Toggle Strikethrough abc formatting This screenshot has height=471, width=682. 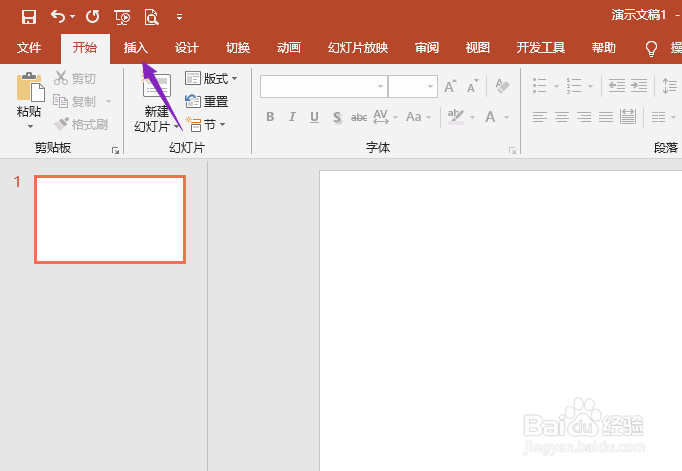coord(359,117)
